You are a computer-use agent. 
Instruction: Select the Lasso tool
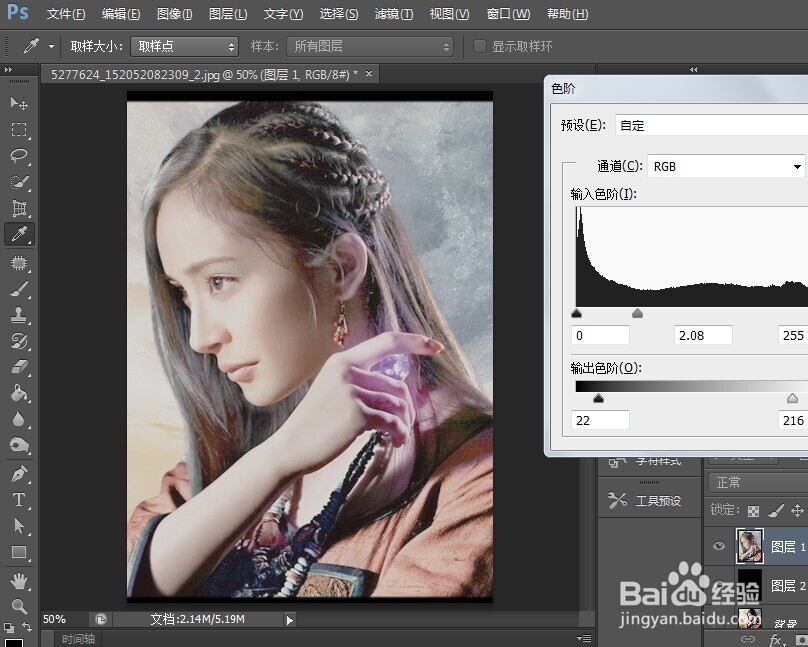pyautogui.click(x=19, y=156)
